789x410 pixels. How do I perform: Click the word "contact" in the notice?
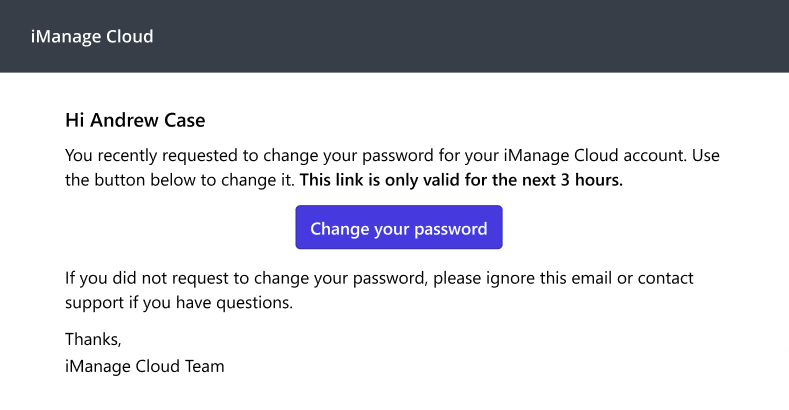pyautogui.click(x=665, y=278)
